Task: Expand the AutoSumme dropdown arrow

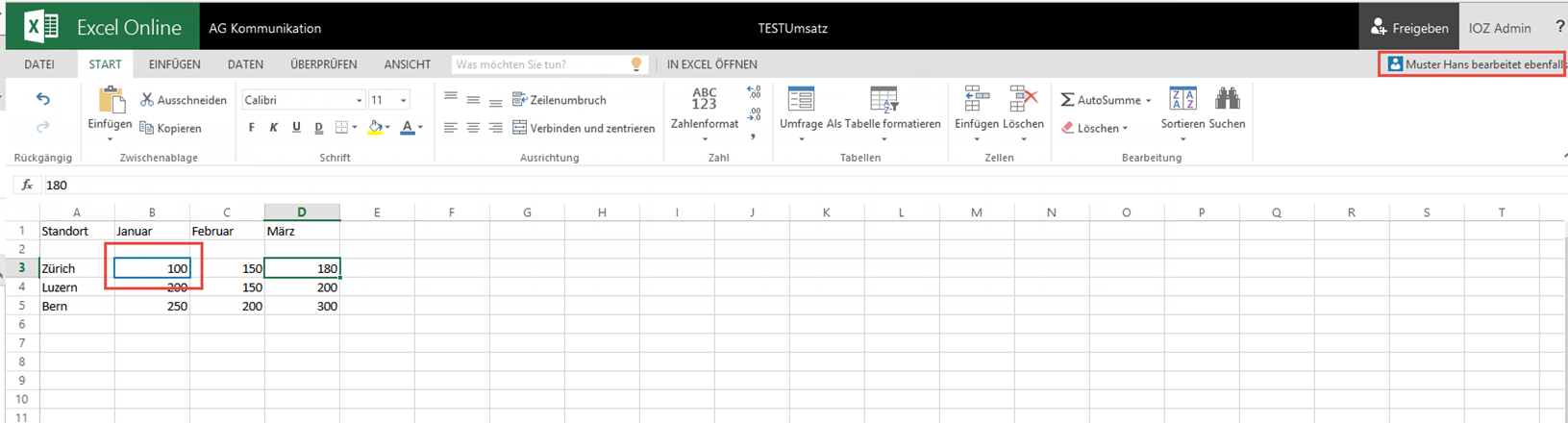Action: point(1148,100)
